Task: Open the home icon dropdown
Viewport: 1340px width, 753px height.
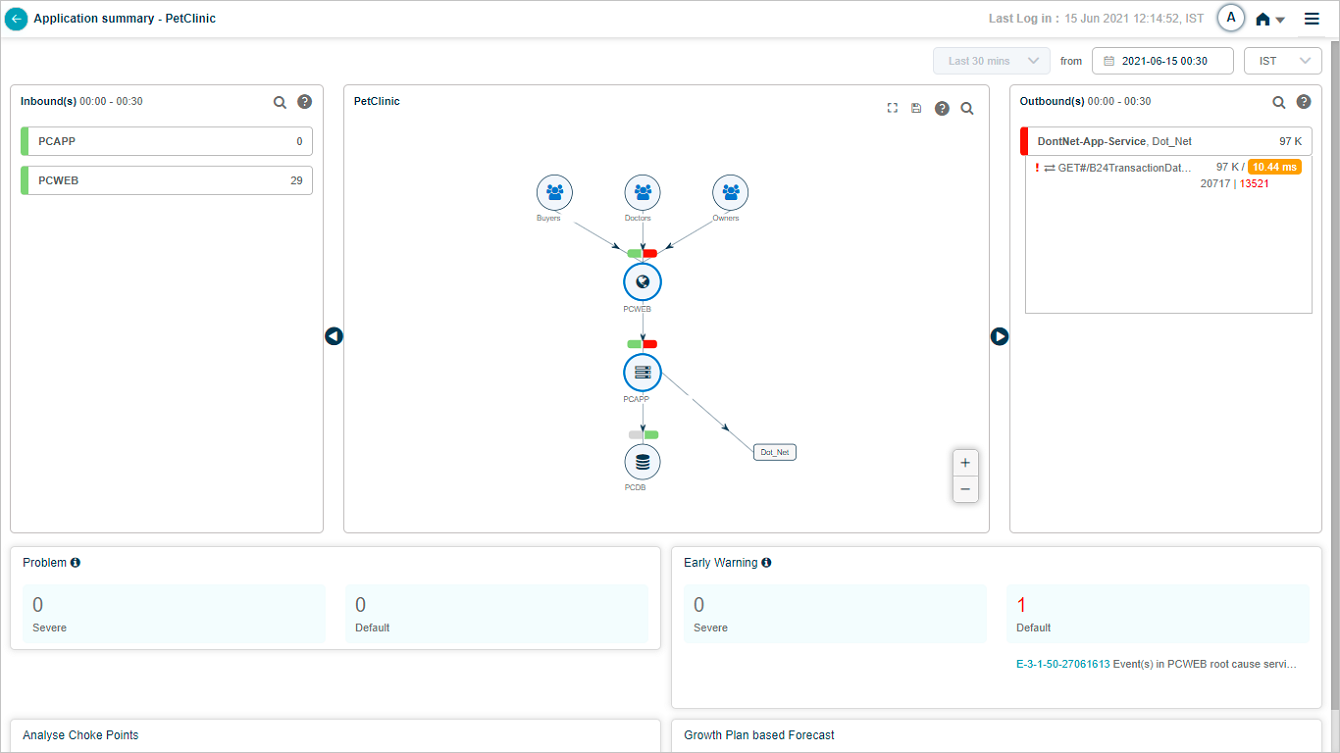Action: click(1269, 19)
